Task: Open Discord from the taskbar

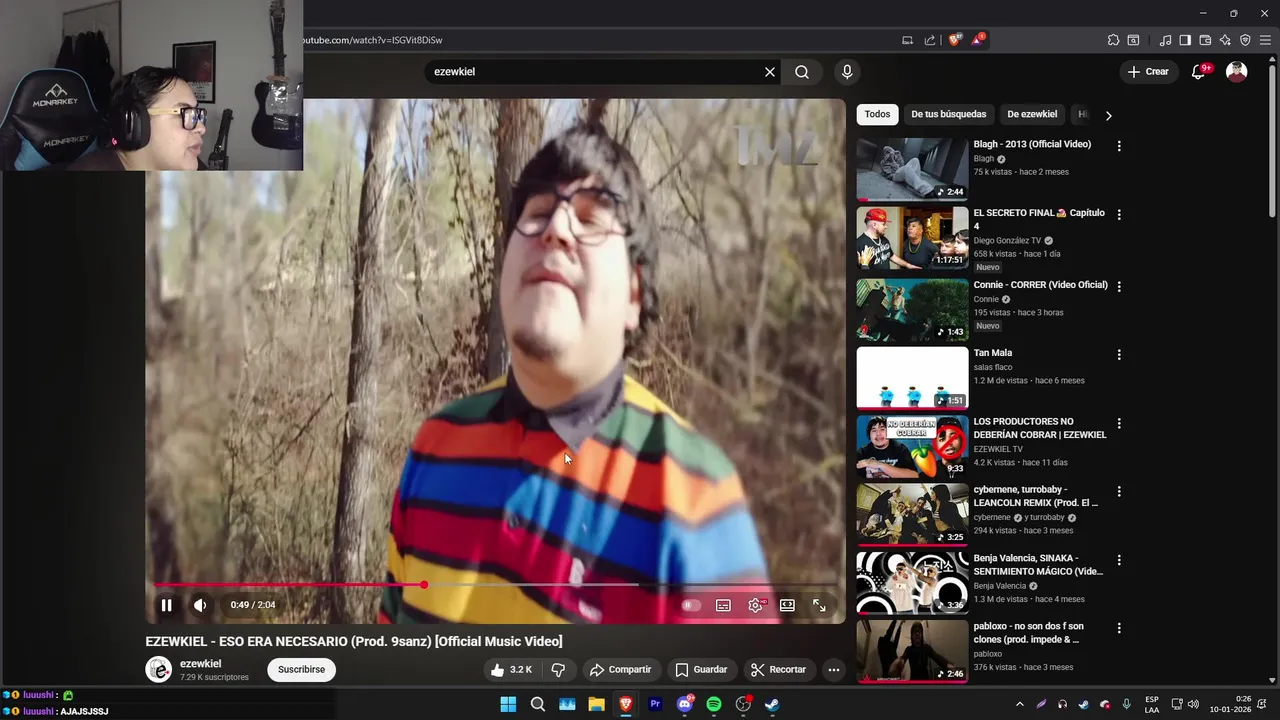Action: click(x=685, y=704)
